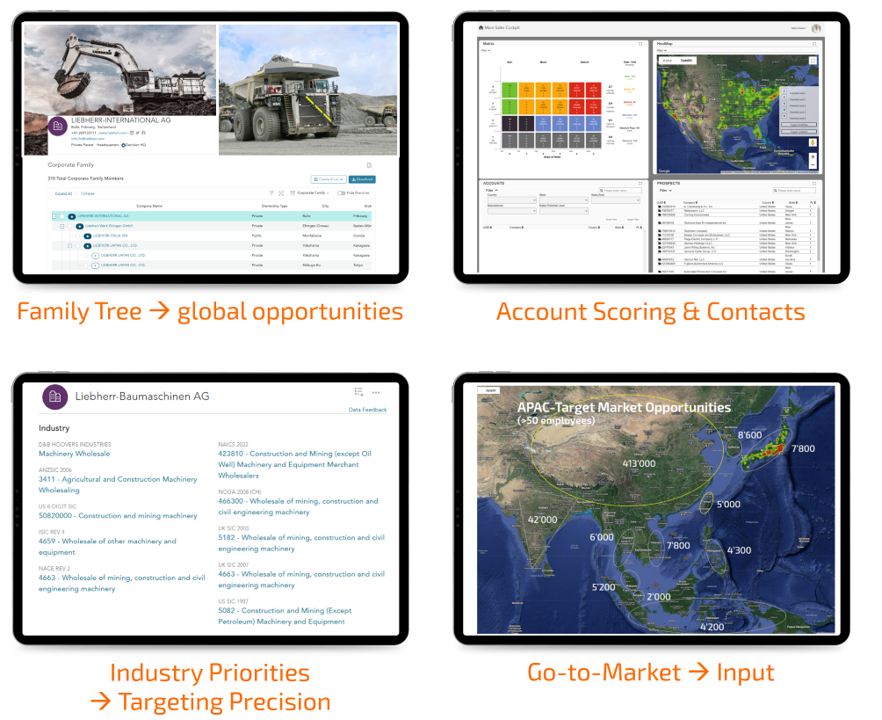Click the purple Liebherr-International AG company logo

(57, 126)
